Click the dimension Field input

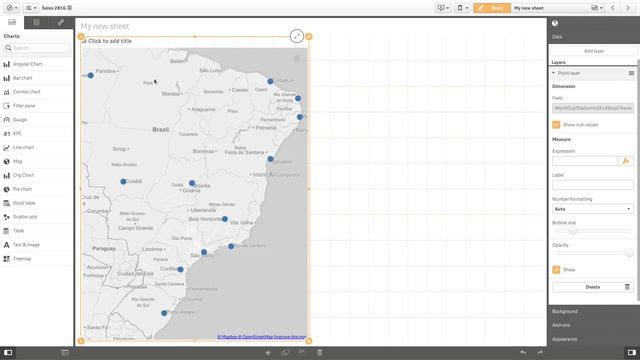tap(593, 108)
